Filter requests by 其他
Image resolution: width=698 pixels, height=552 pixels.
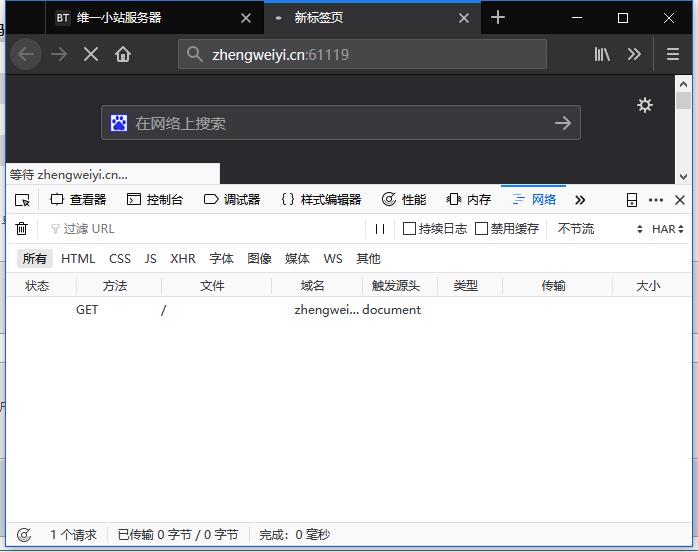[x=368, y=259]
